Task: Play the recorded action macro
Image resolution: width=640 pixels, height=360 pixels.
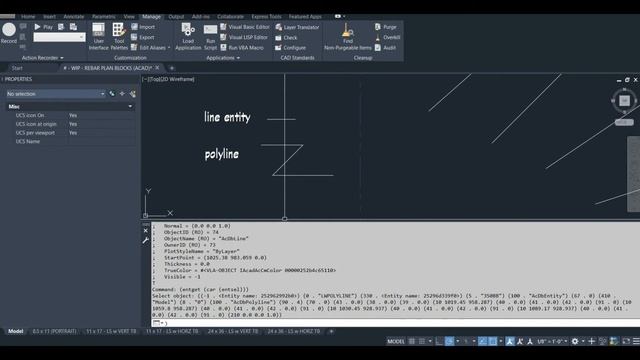Action: [44, 27]
